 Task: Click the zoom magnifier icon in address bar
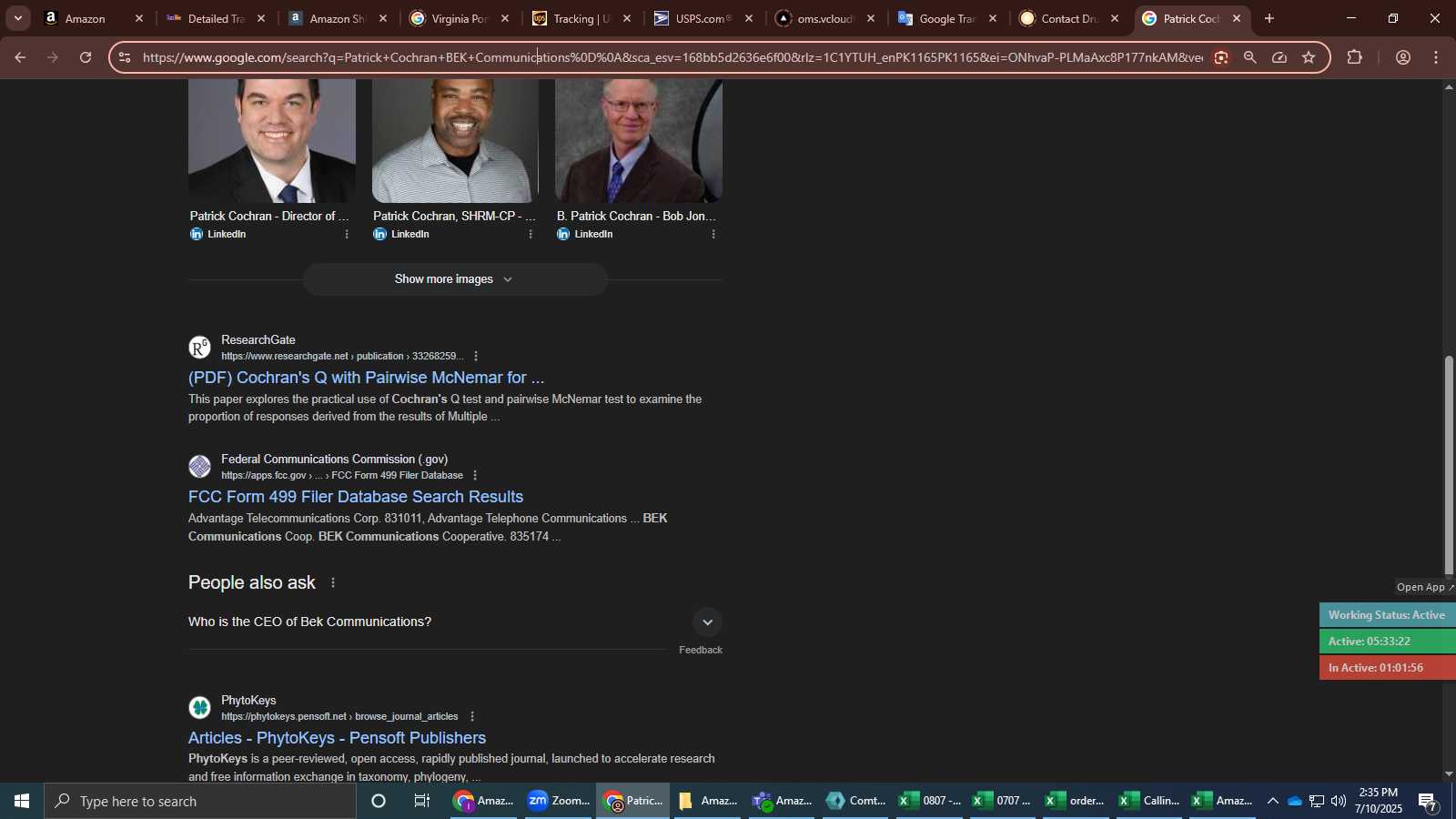[1250, 57]
